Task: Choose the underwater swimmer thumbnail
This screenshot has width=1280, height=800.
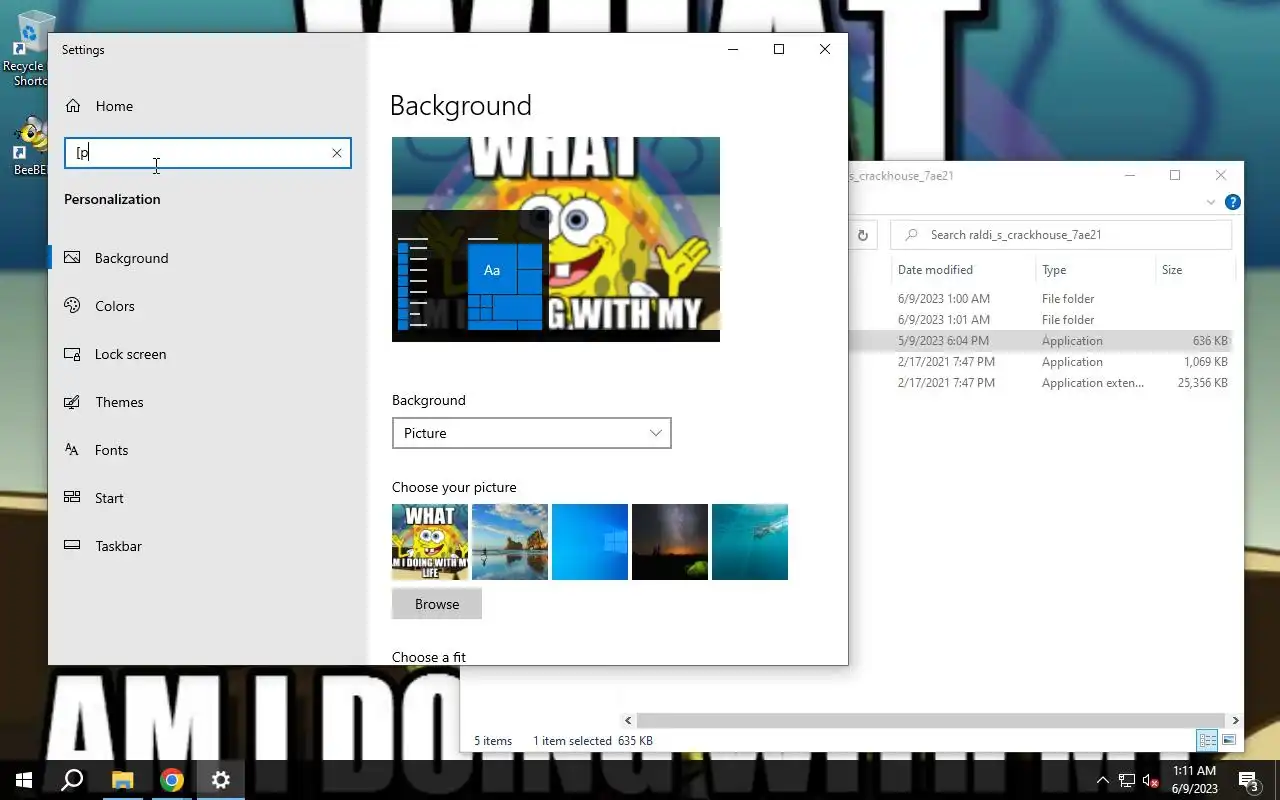Action: [x=750, y=542]
